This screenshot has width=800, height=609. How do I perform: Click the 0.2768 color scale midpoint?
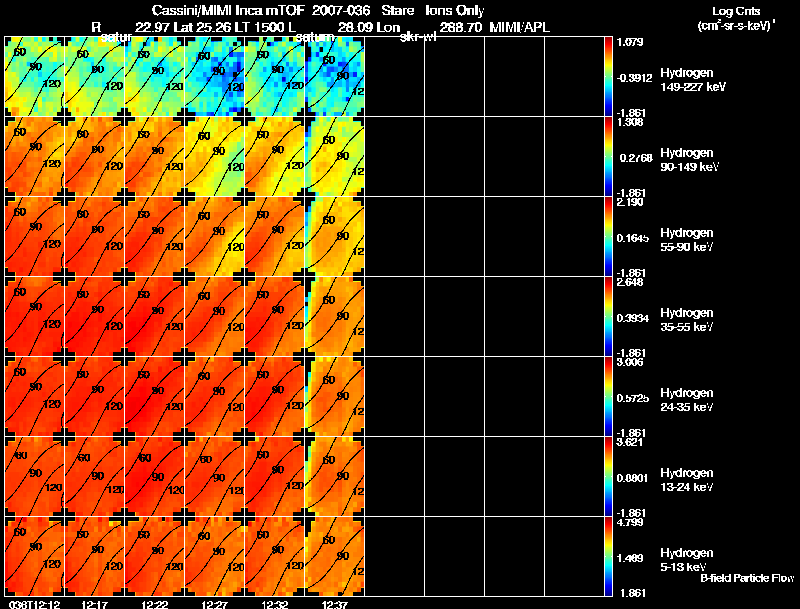636,158
